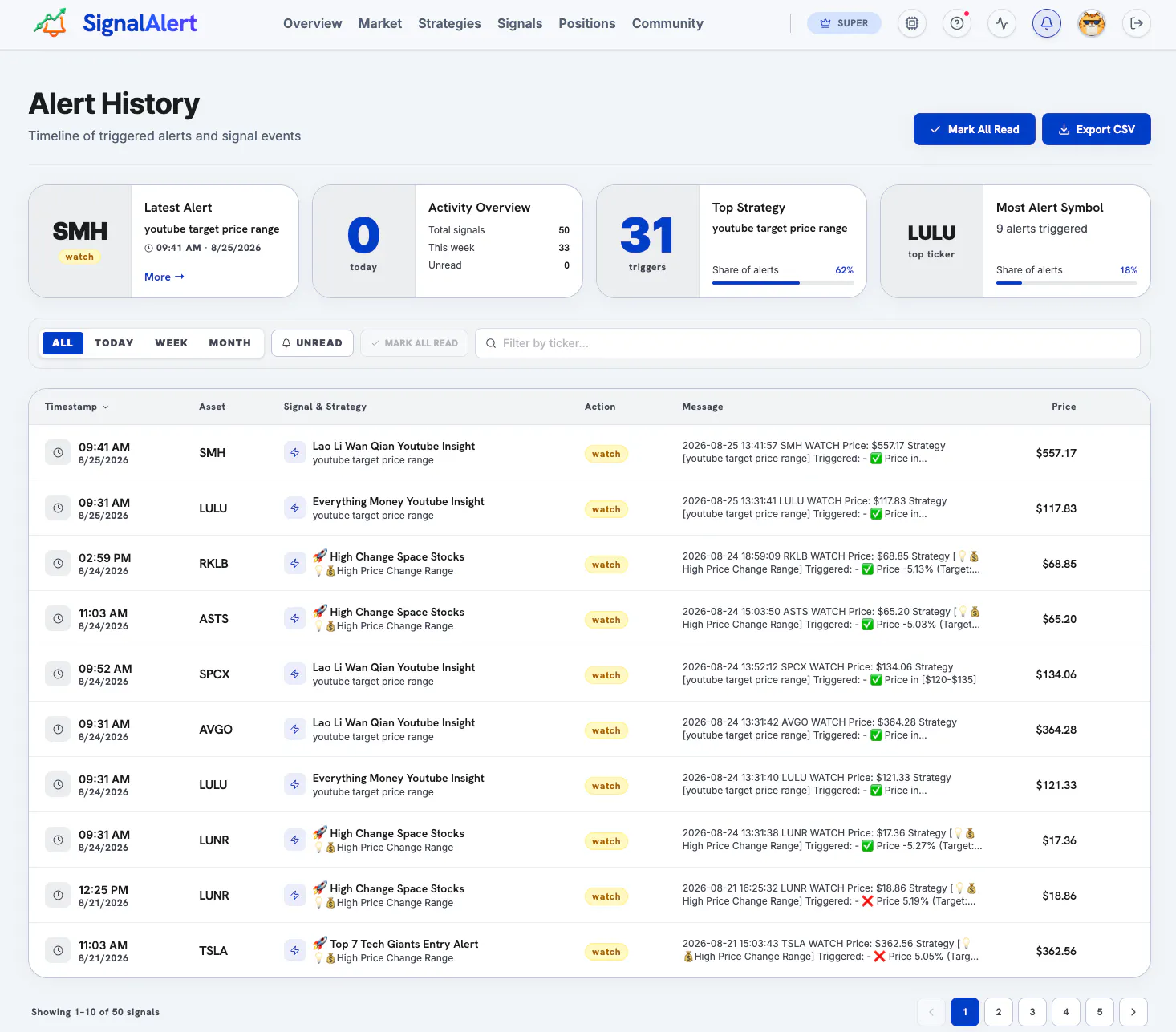Click the Asset column header
The width and height of the screenshot is (1176, 1032).
click(x=213, y=407)
